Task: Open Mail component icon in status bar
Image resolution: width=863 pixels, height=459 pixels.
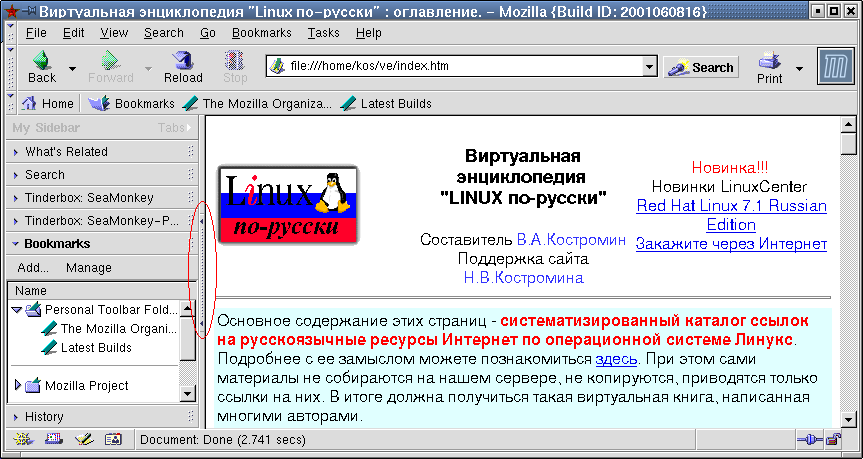Action: coord(53,439)
